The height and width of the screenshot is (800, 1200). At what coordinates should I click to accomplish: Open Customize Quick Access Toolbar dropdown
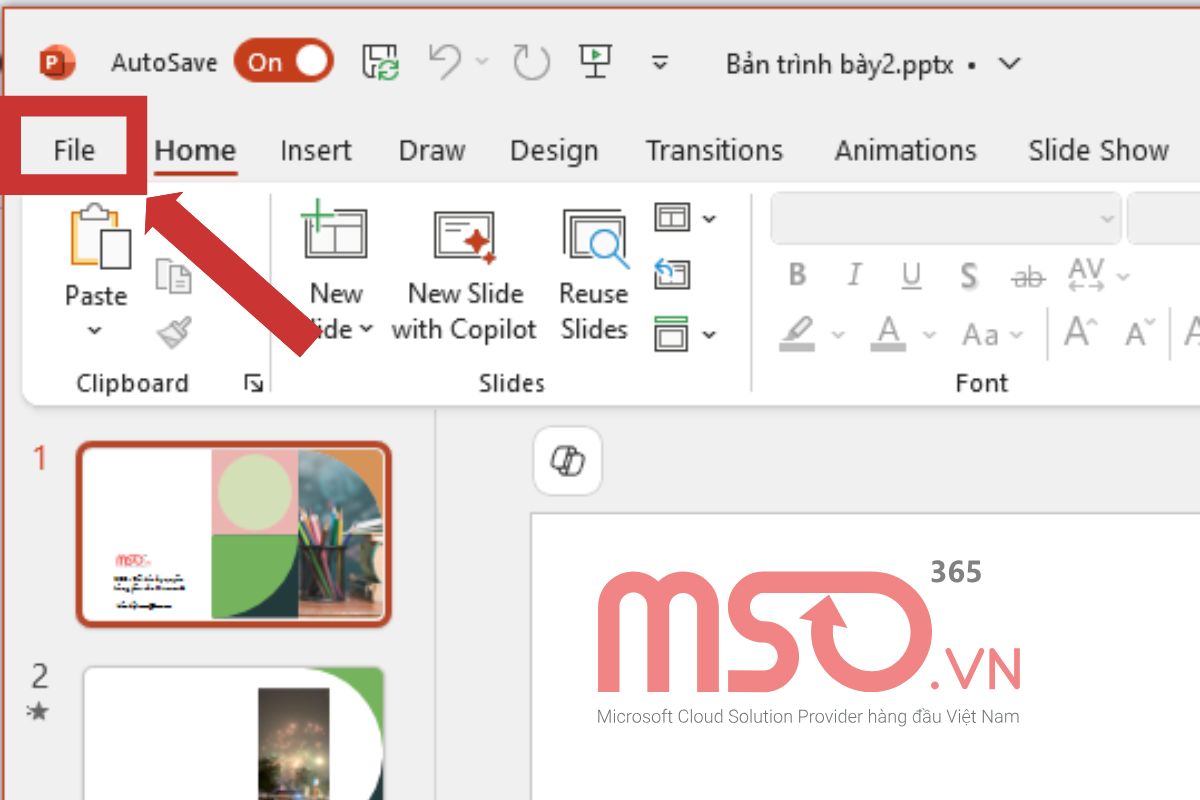click(x=659, y=63)
